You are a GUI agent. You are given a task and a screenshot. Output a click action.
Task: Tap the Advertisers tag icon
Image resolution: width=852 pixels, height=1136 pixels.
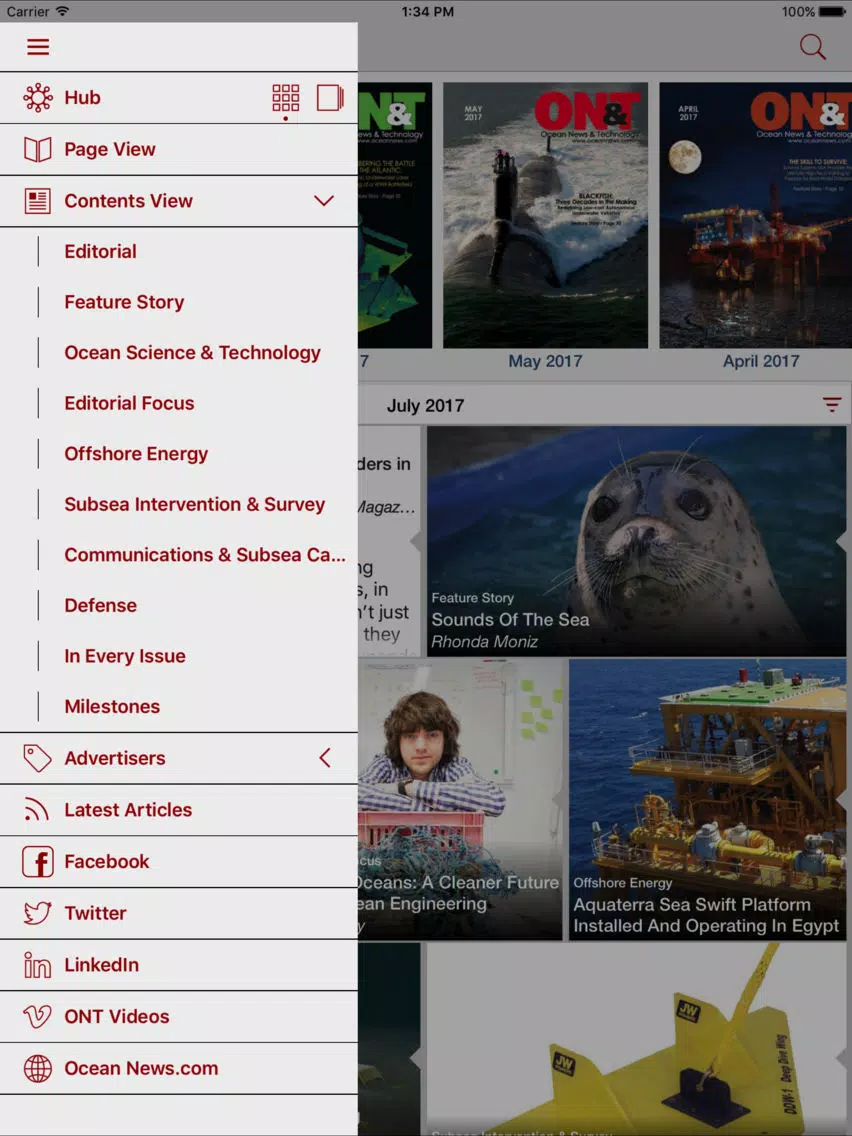click(37, 758)
